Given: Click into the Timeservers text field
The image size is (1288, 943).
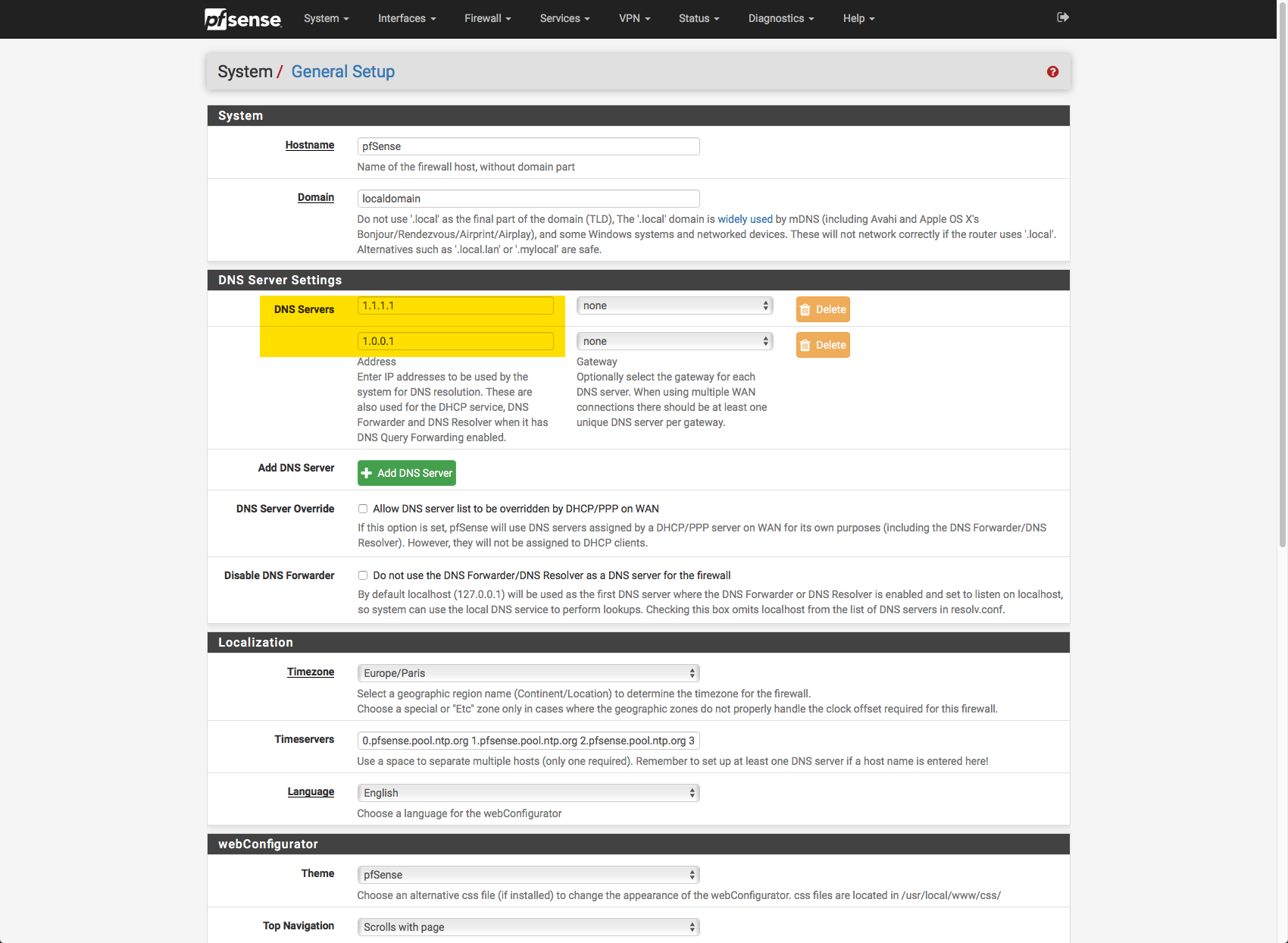Looking at the screenshot, I should point(528,741).
